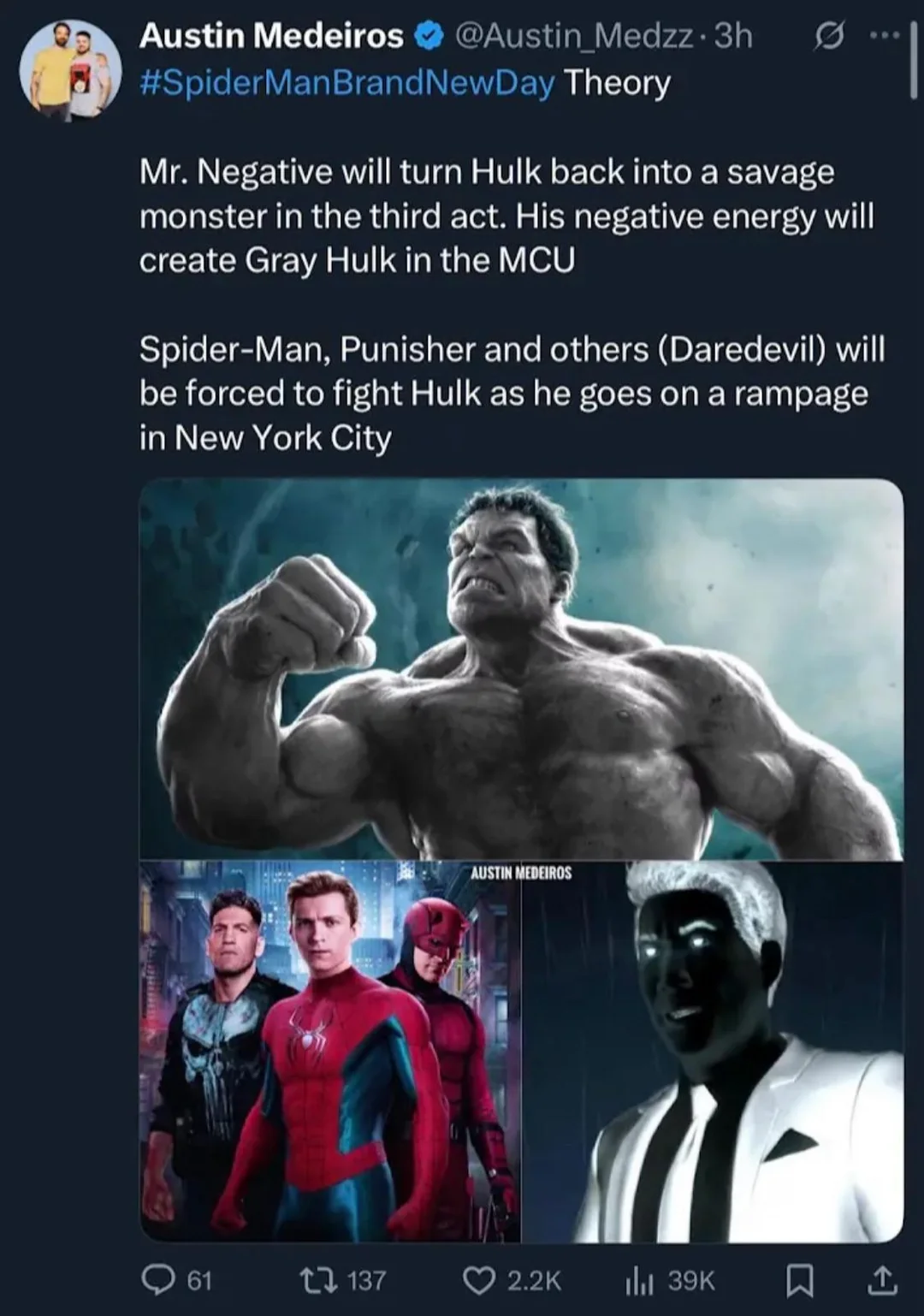Screen dimensions: 924x1316
Task: Like the post with the heart icon
Action: tap(477, 1280)
